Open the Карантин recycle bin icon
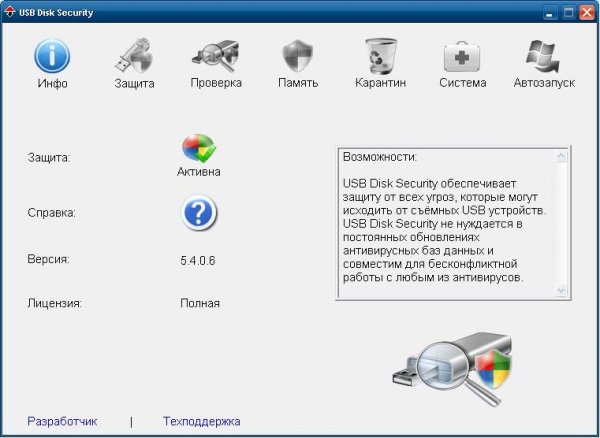 (380, 56)
